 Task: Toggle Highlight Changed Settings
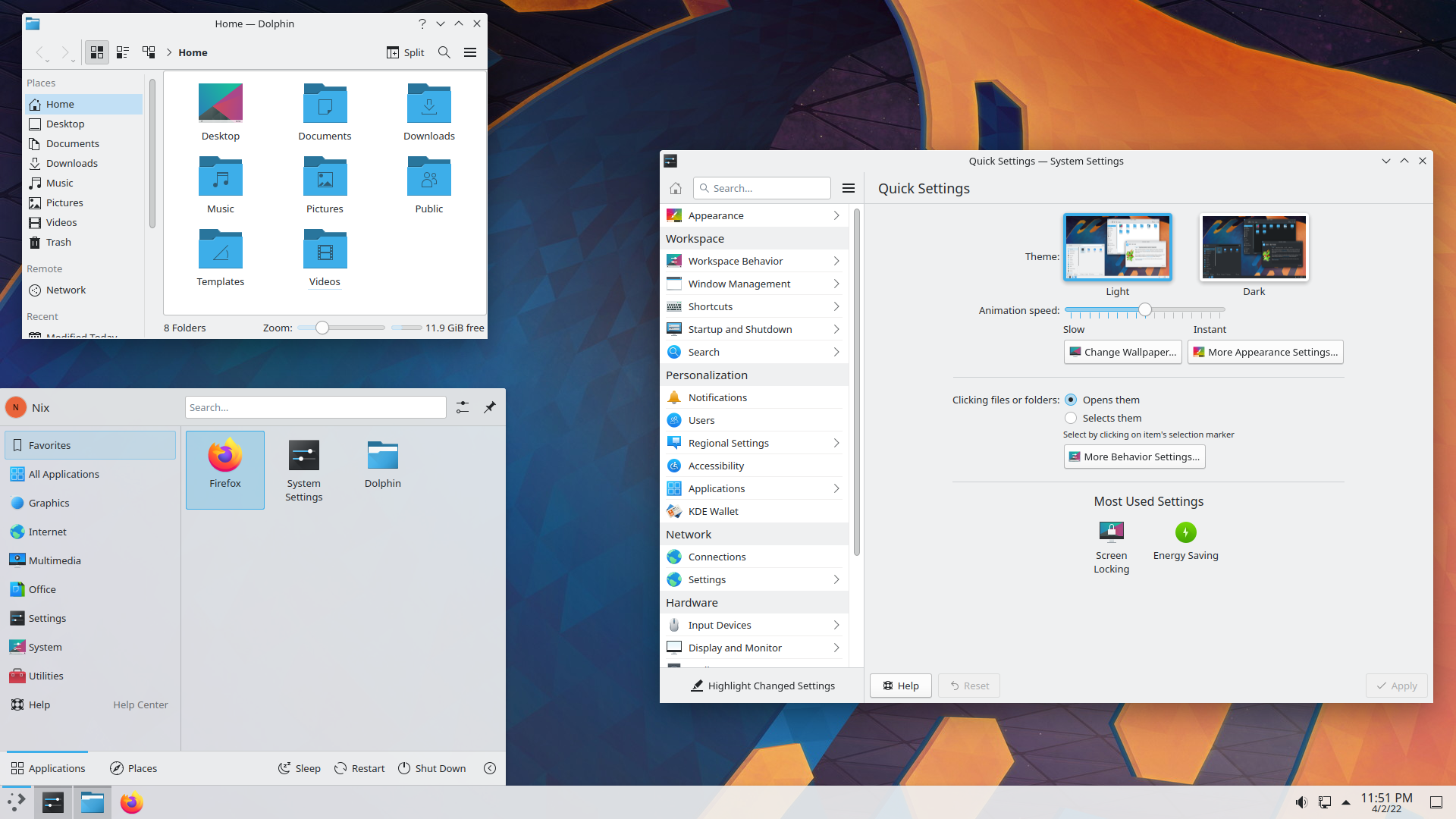pos(762,686)
